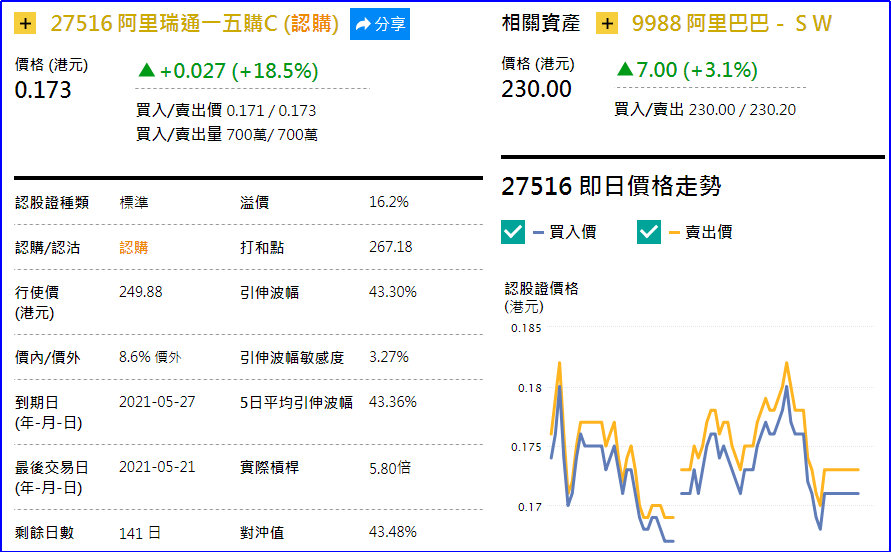Select the 5日平均引伸波幅 value 43.36%

tap(393, 402)
